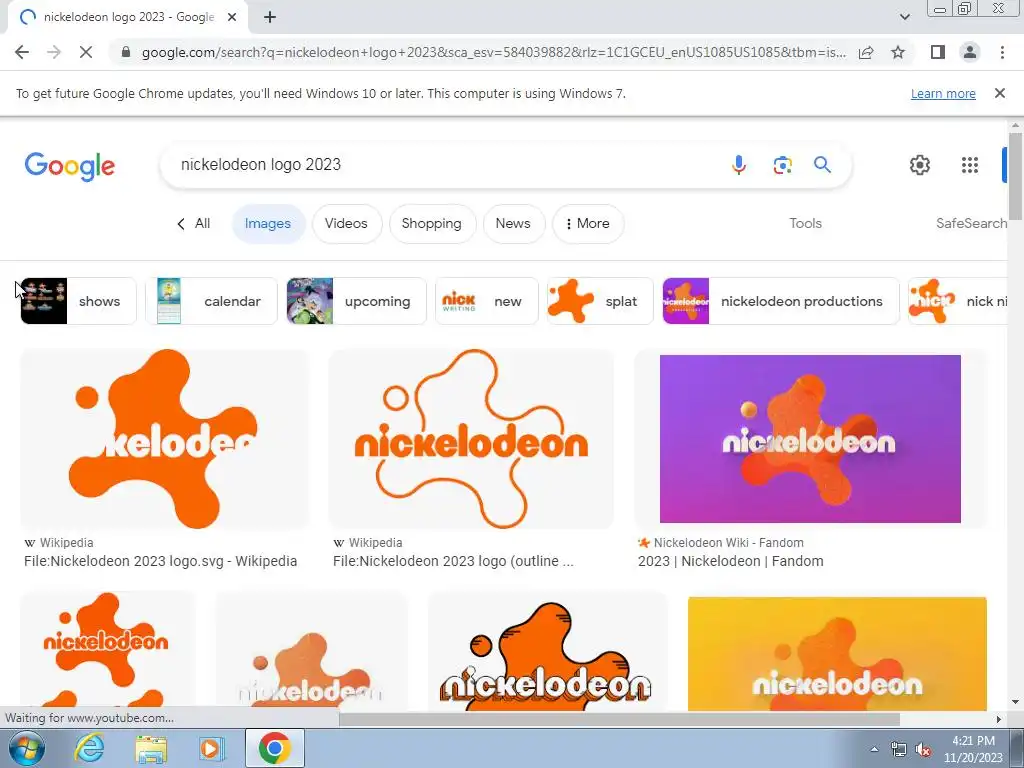Viewport: 1024px width, 768px height.
Task: Open the purple background Nickelodeon image
Action: point(810,439)
